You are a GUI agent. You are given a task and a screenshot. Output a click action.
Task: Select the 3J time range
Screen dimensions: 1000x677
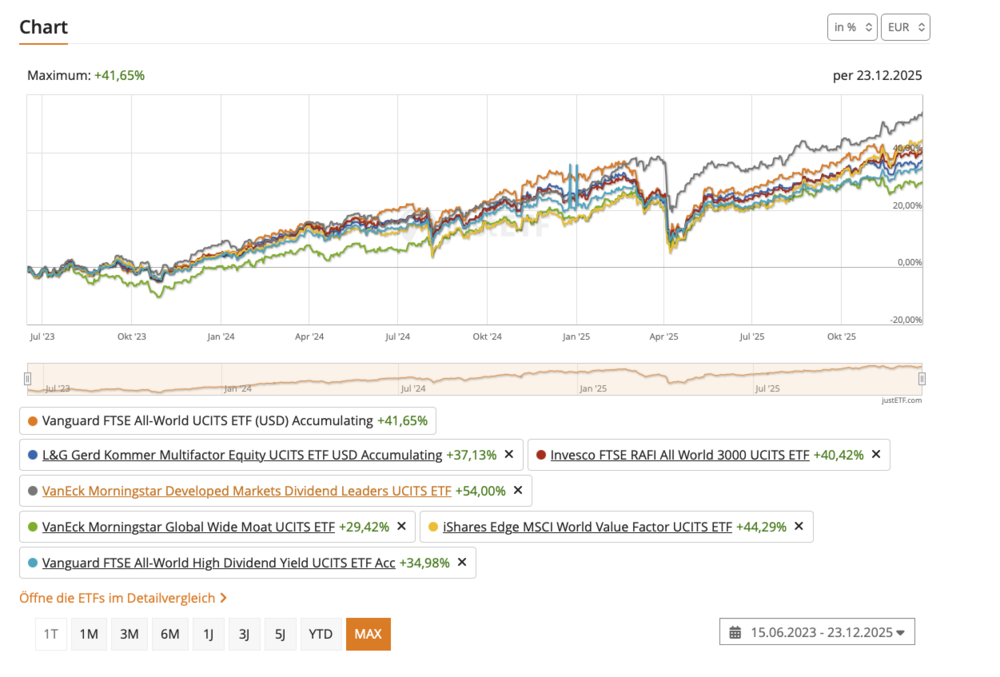pyautogui.click(x=244, y=634)
